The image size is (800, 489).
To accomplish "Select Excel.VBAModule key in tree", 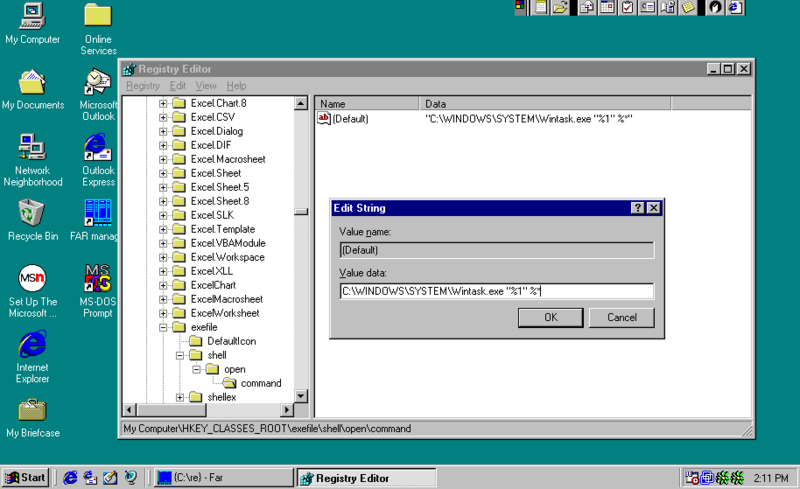I will coord(228,243).
